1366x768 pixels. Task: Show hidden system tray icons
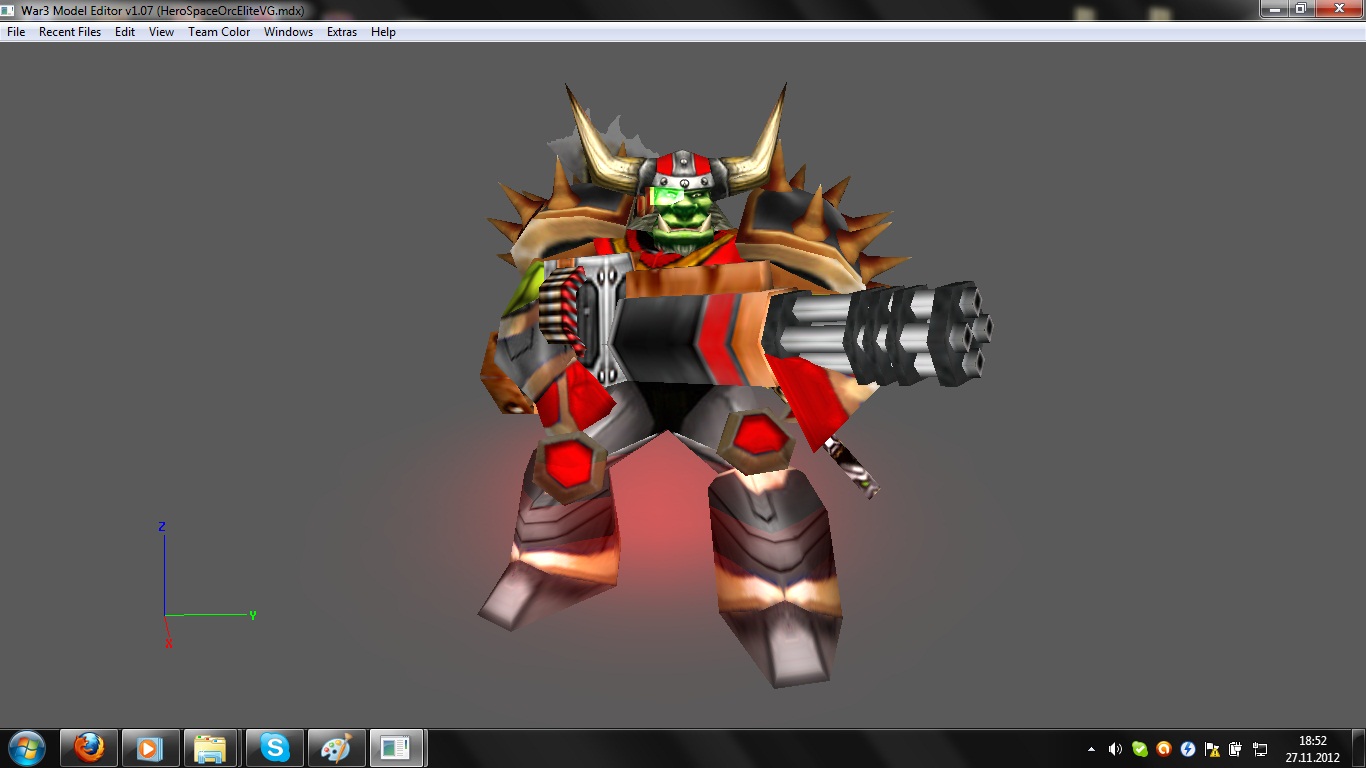(1091, 748)
